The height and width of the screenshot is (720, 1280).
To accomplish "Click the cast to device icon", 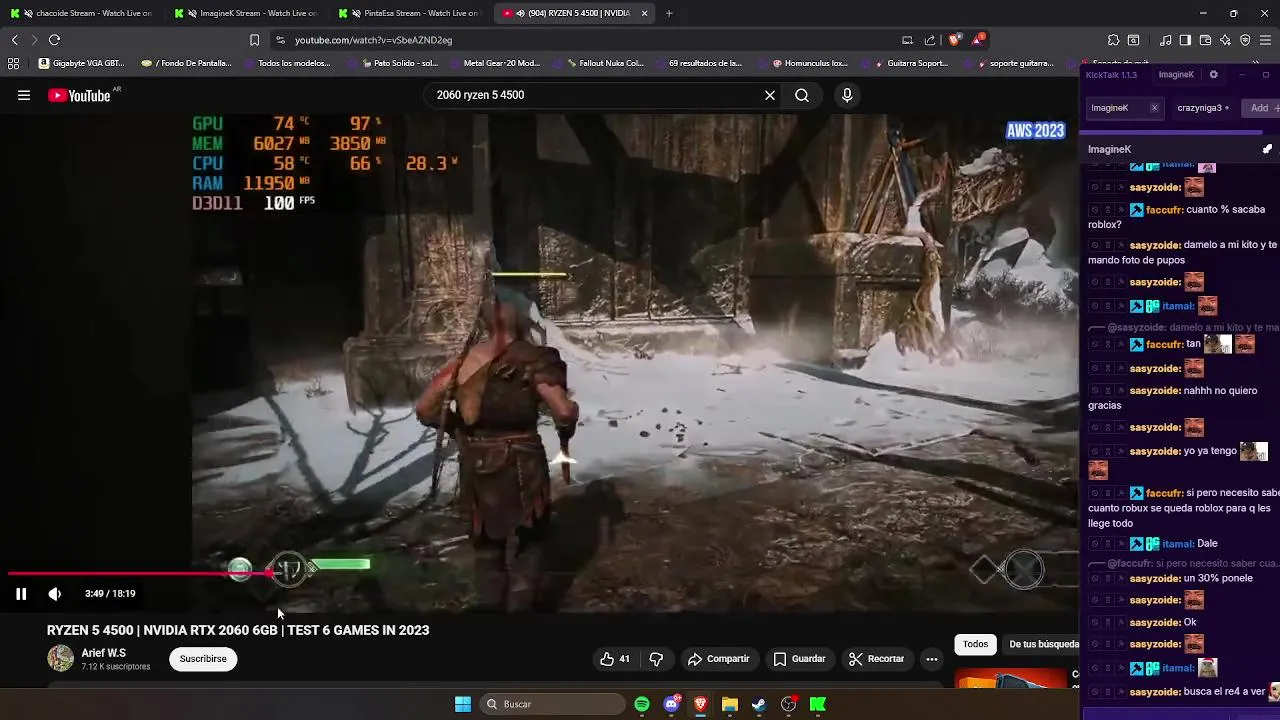I will pos(907,40).
